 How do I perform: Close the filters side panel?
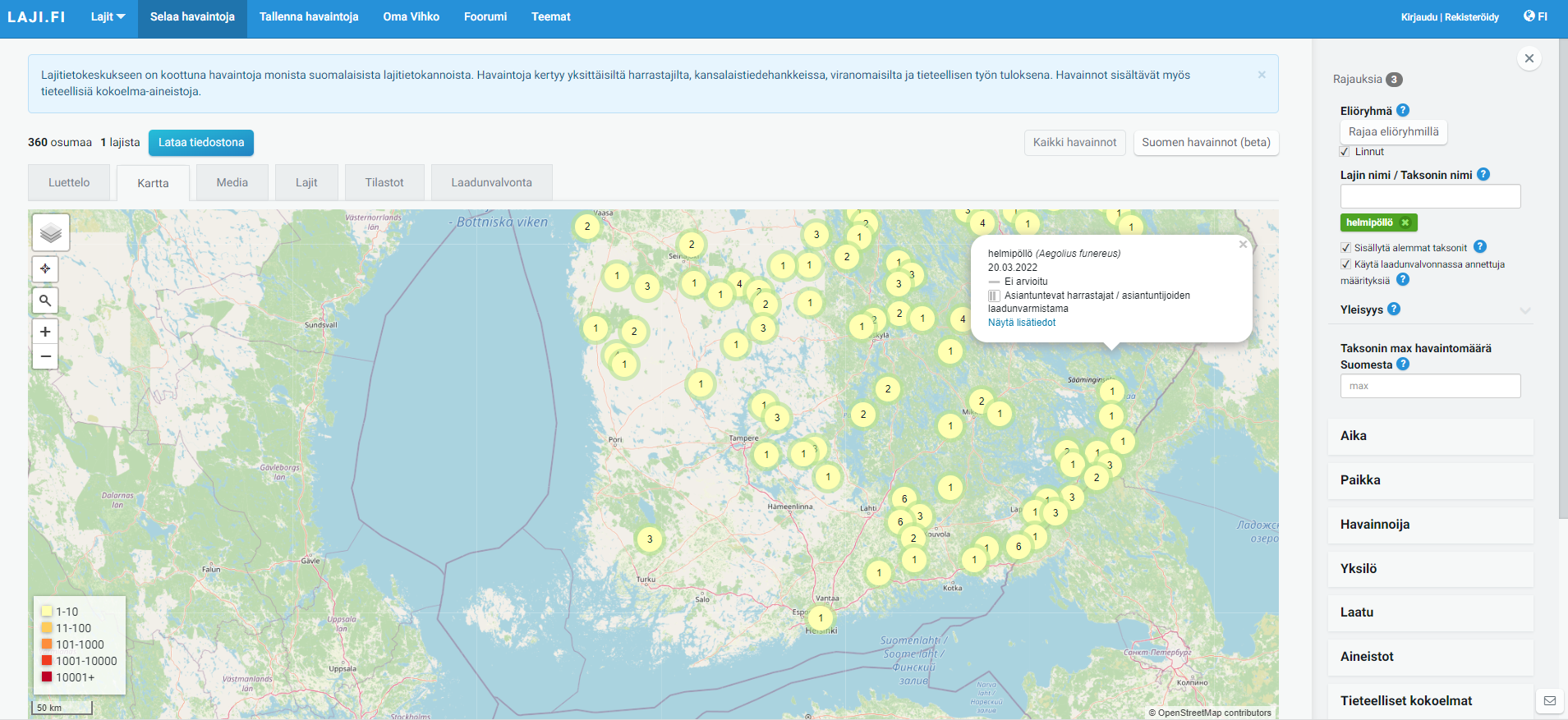click(x=1529, y=58)
